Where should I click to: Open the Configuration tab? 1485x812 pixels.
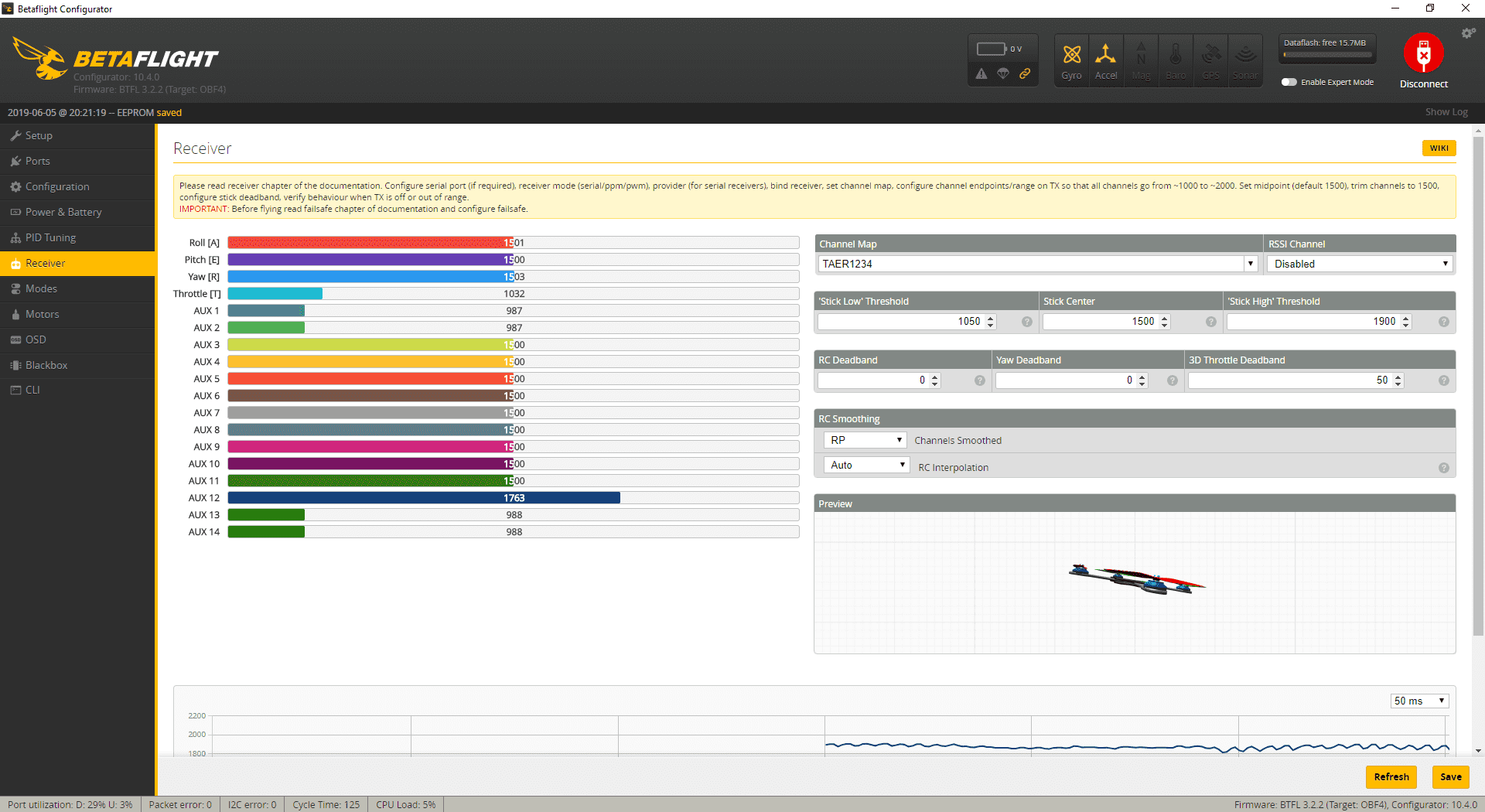tap(77, 186)
